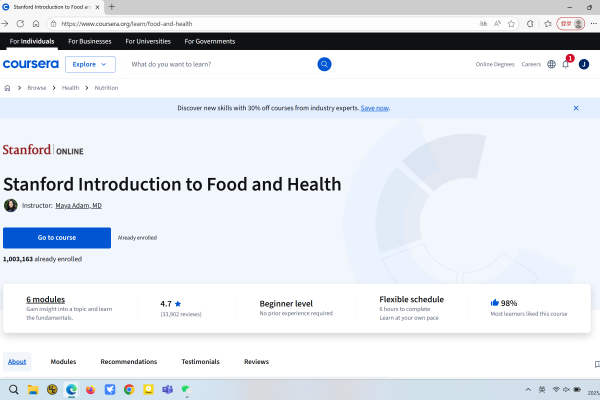Switch to the Recommendations tab
Image resolution: width=600 pixels, height=400 pixels.
[129, 362]
